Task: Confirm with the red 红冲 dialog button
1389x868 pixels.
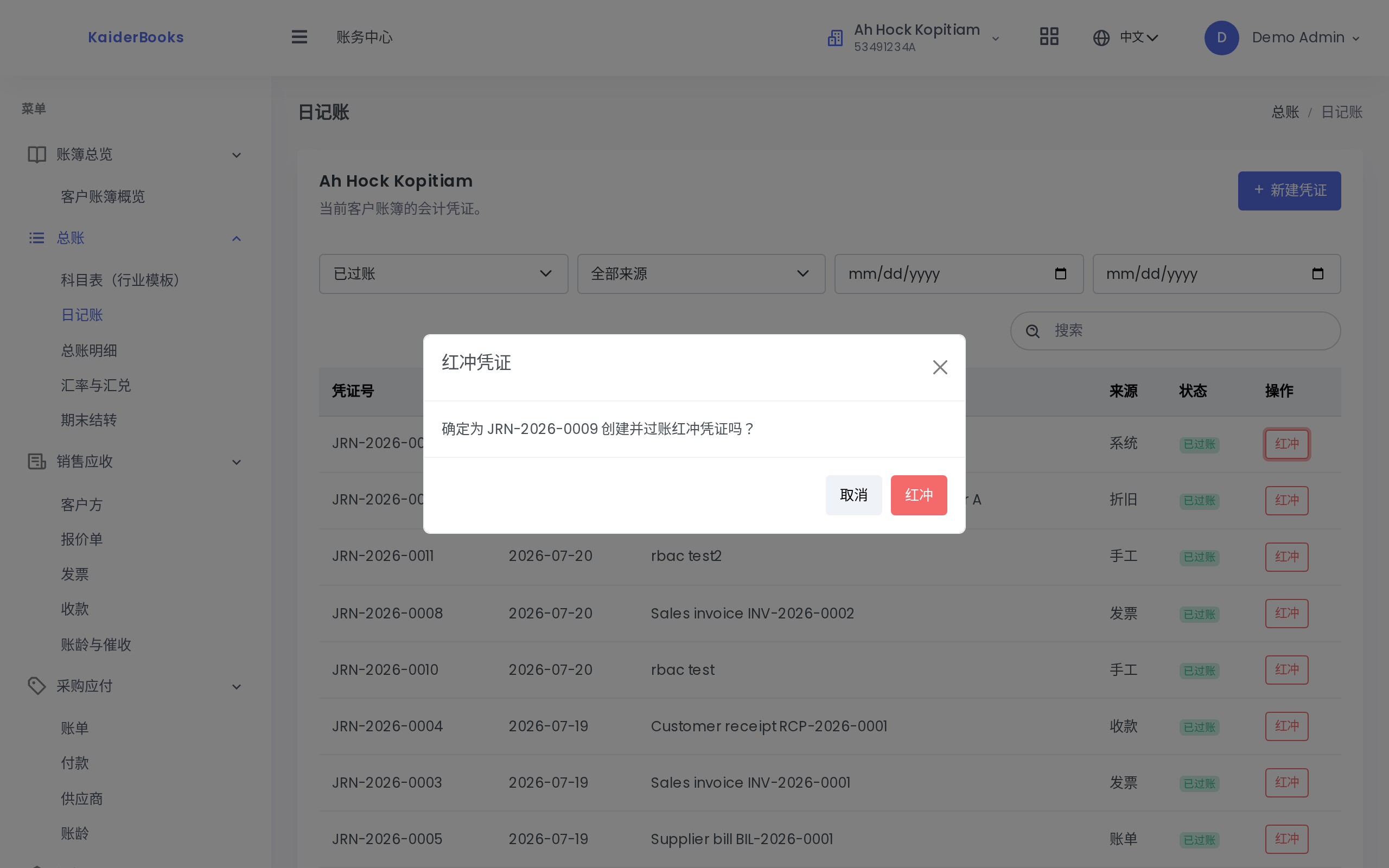Action: pyautogui.click(x=919, y=495)
